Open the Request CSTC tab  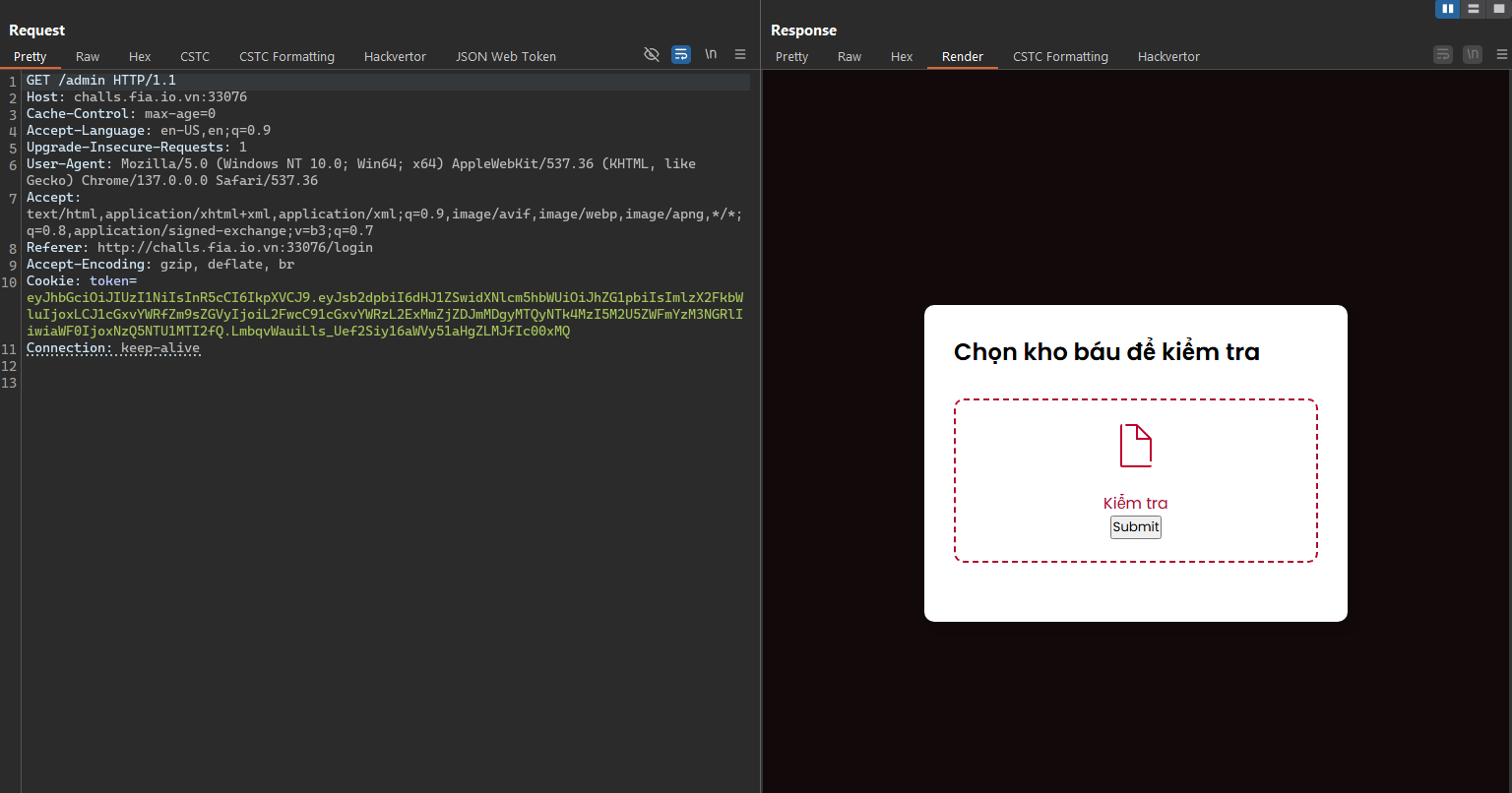click(x=195, y=56)
